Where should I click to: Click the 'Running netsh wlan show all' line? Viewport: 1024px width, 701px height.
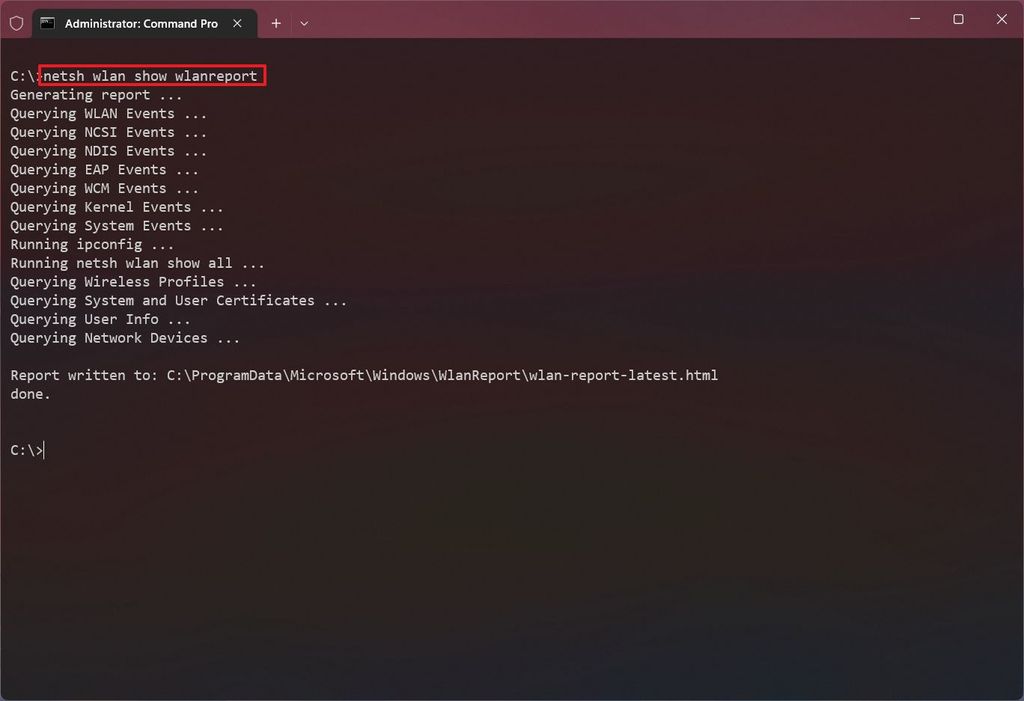[x=135, y=263]
